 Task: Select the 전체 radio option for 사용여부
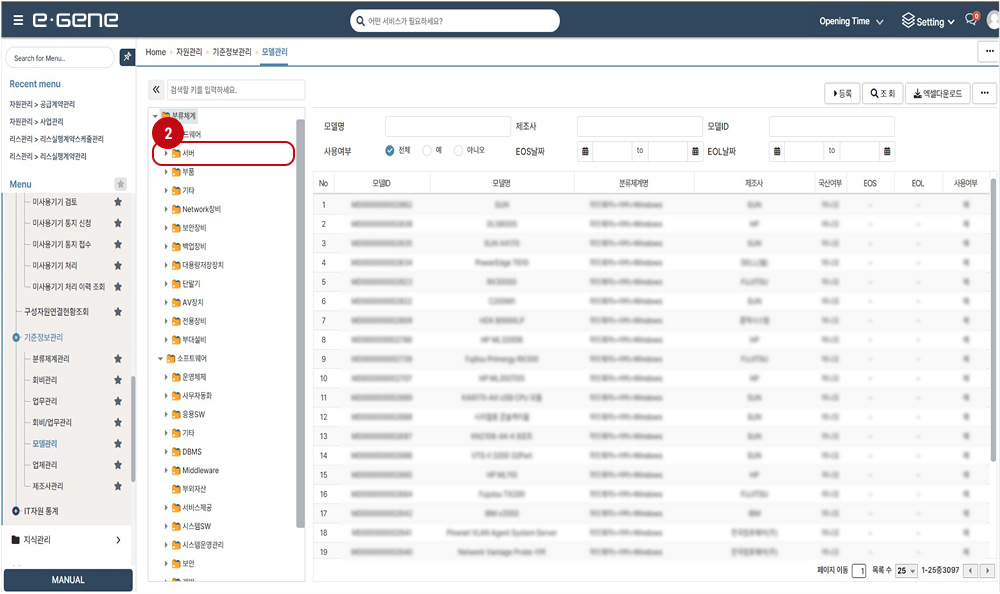tap(390, 151)
